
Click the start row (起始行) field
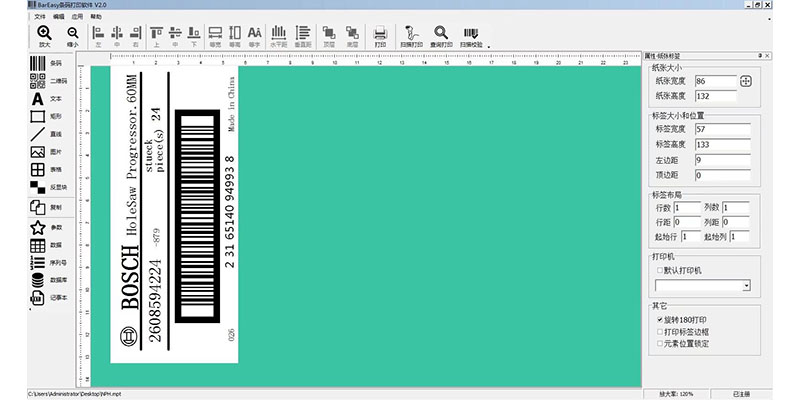click(691, 237)
